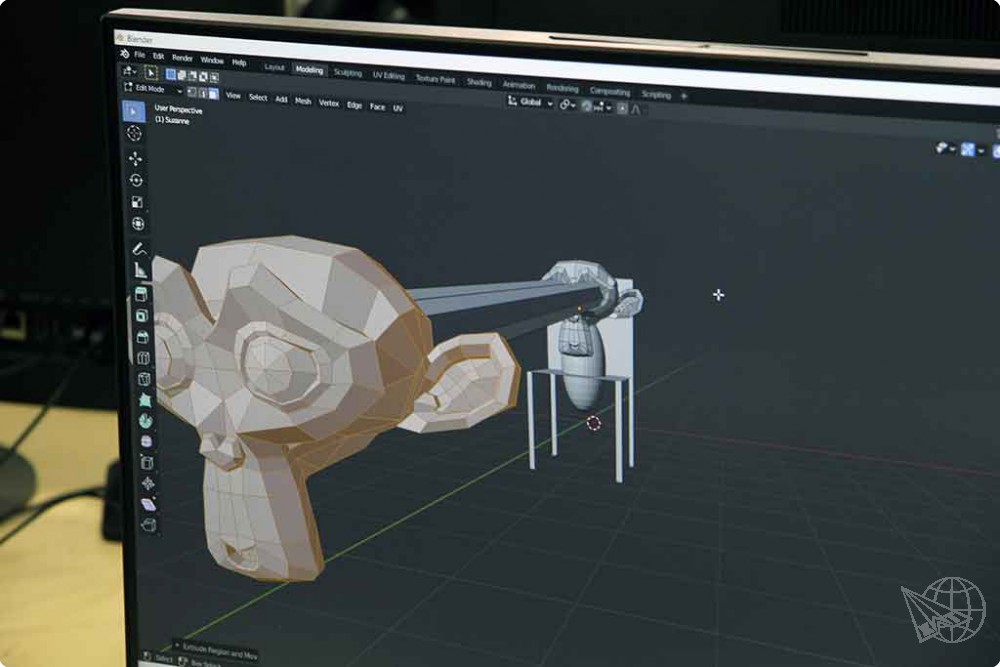Image resolution: width=1000 pixels, height=667 pixels.
Task: Open the Help menu
Action: [x=239, y=62]
